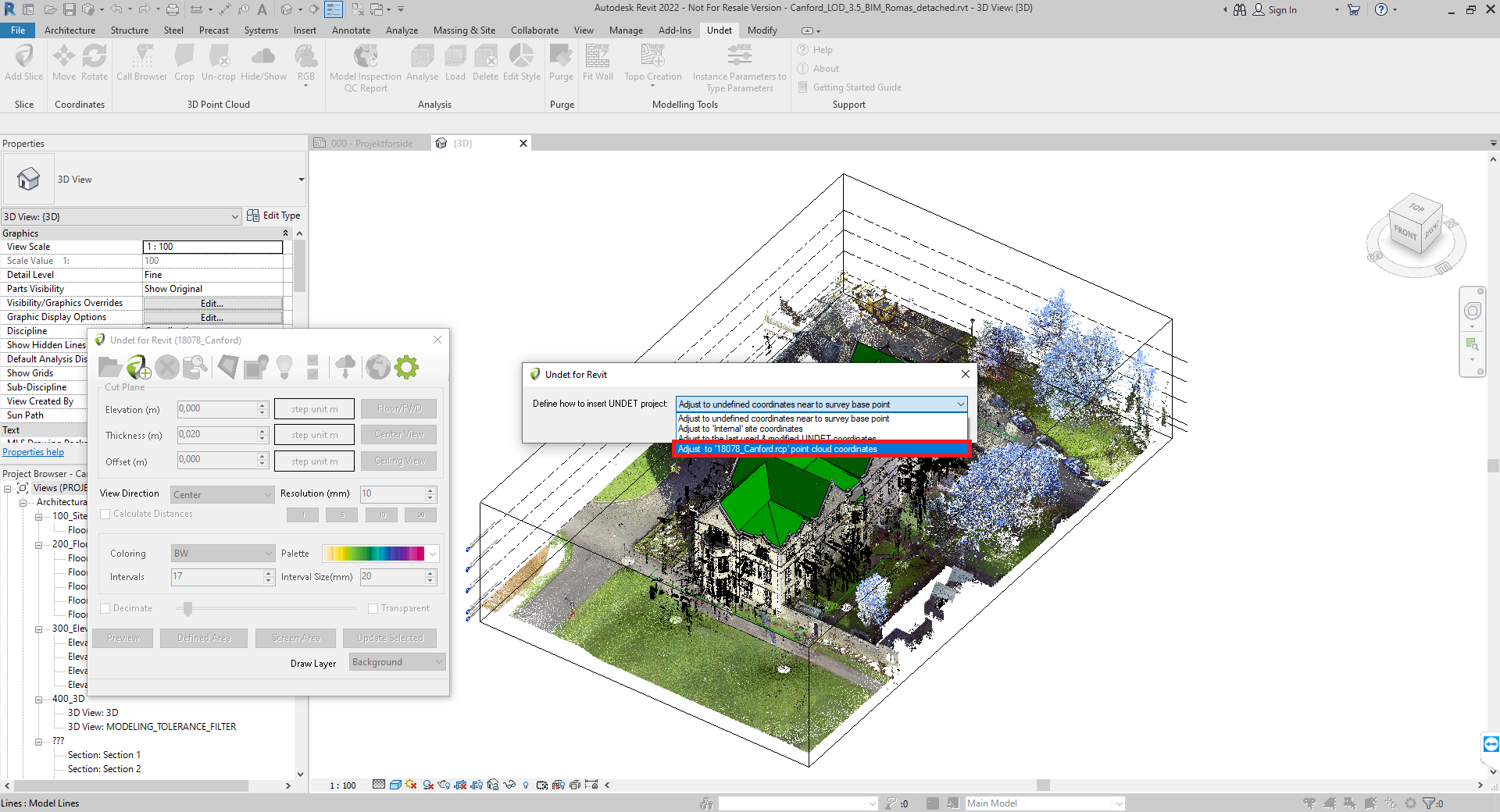This screenshot has height=812, width=1500.
Task: Add new Undet project with green plus icon
Action: pos(138,367)
